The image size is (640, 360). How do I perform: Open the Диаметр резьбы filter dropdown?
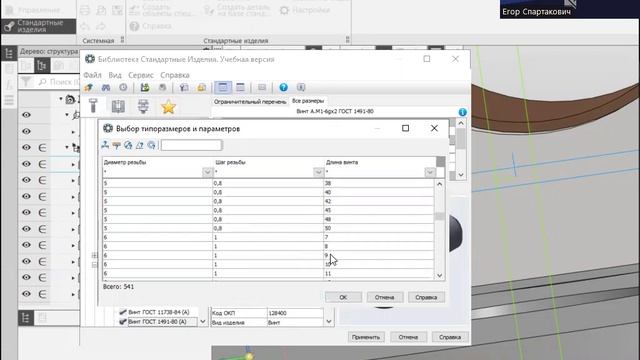207,172
